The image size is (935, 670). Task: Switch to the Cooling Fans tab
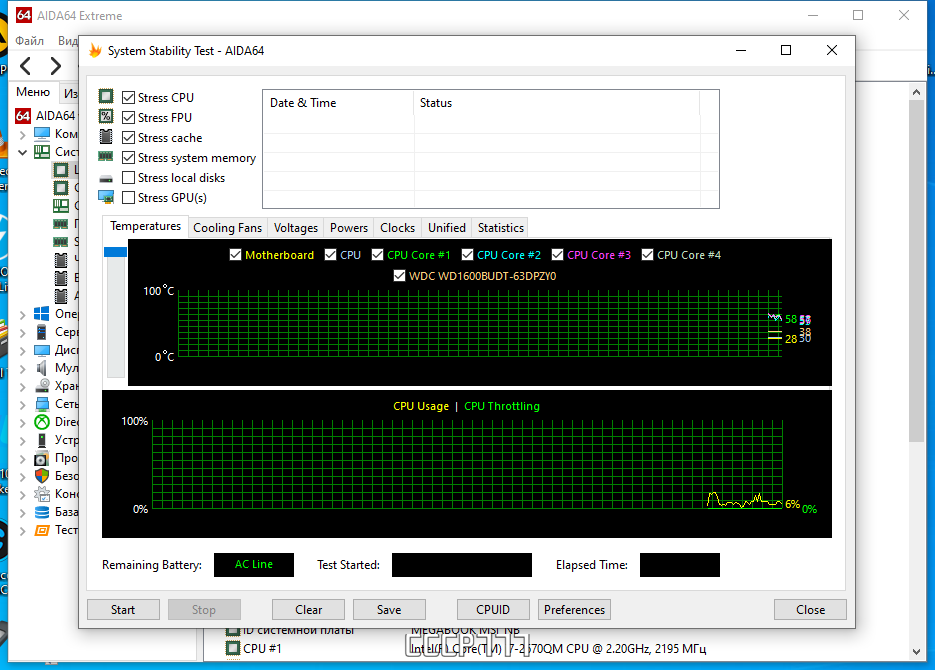[227, 228]
